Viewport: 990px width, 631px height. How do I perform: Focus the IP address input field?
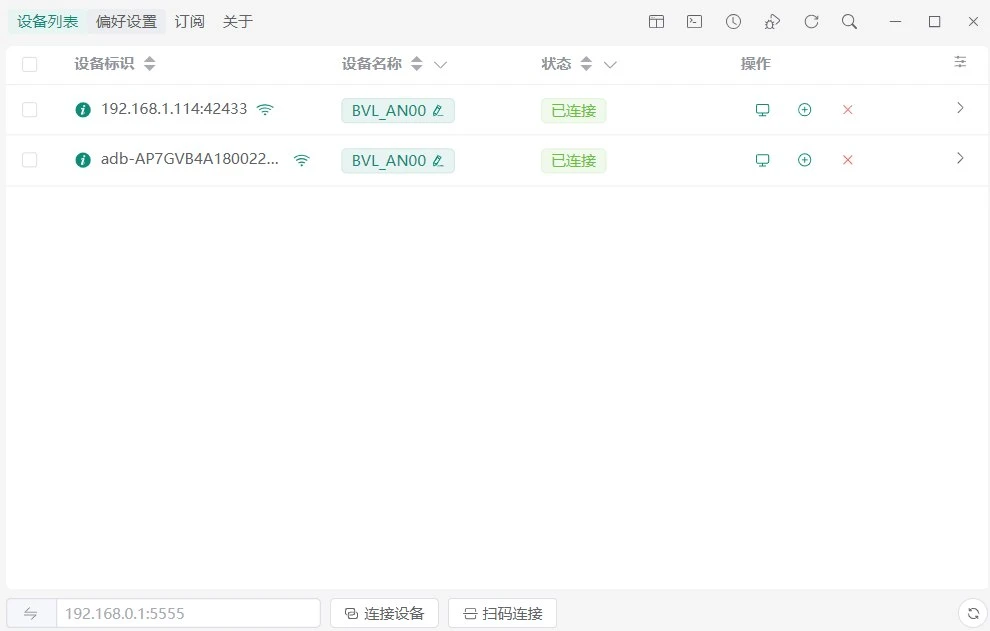(x=188, y=613)
